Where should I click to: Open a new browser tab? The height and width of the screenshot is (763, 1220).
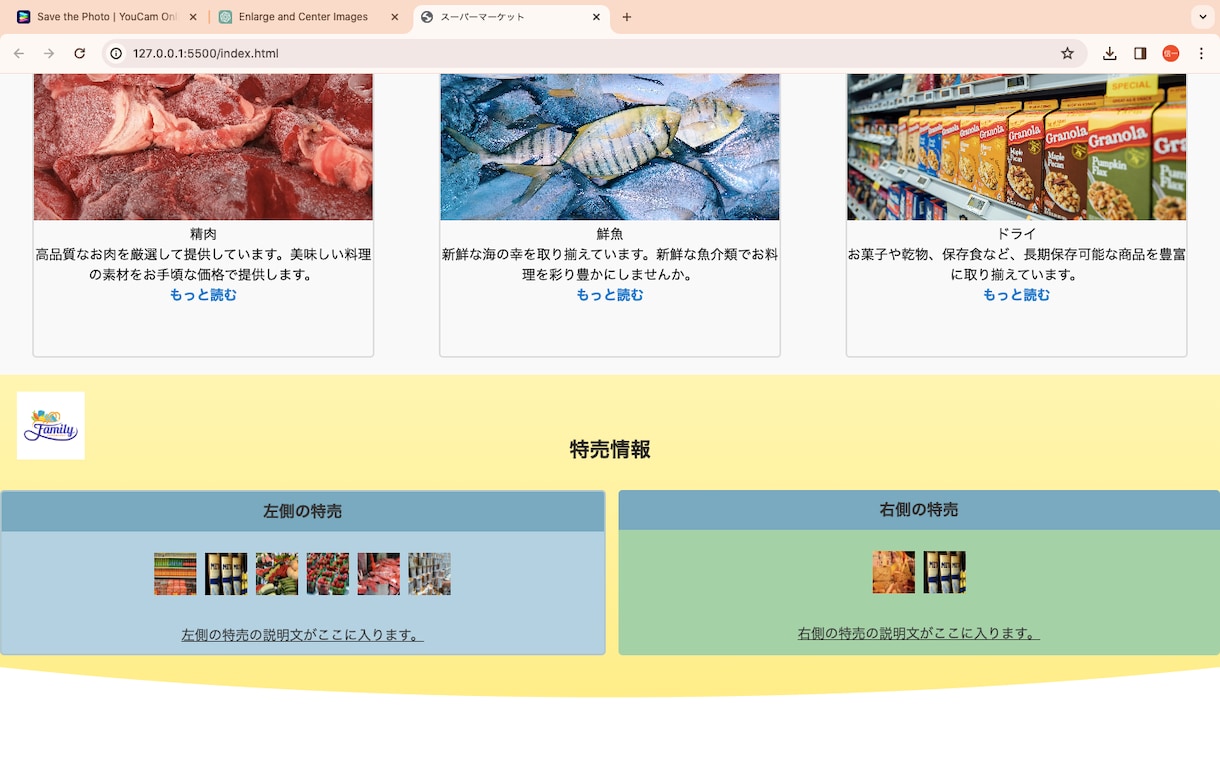[x=627, y=17]
